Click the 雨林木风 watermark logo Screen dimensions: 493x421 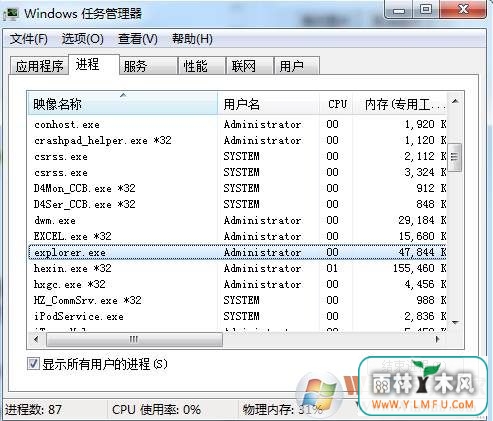click(x=423, y=386)
